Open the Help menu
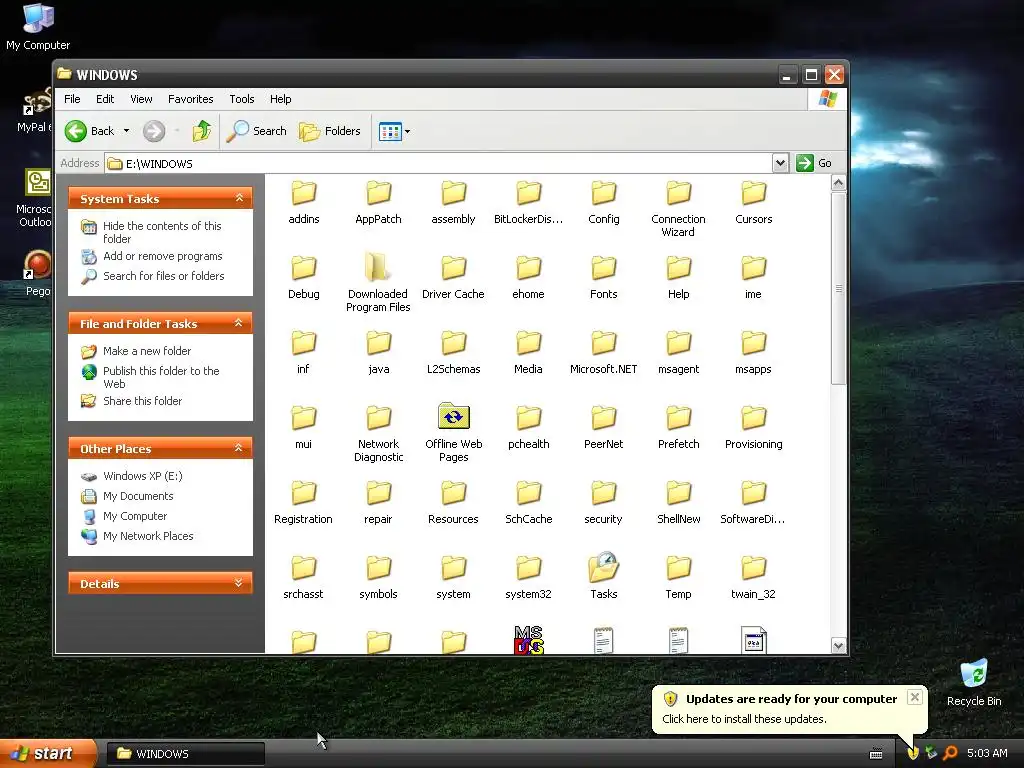1024x768 pixels. point(281,99)
